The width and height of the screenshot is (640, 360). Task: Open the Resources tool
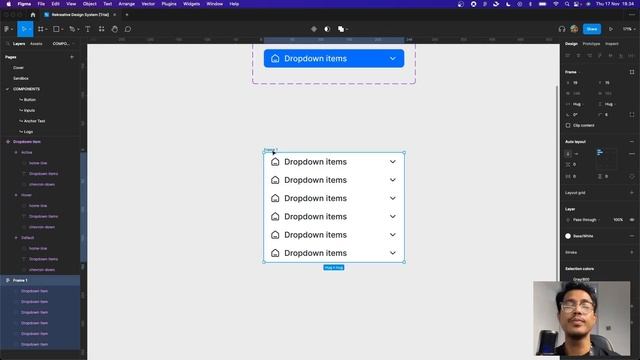[101, 29]
